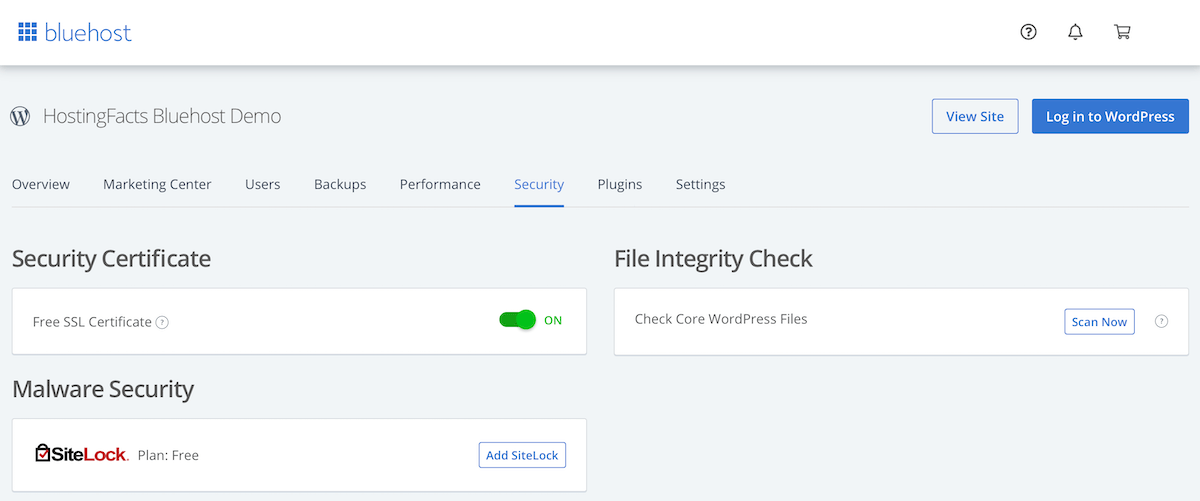Viewport: 1200px width, 501px height.
Task: Select the Security tab
Action: click(x=539, y=184)
